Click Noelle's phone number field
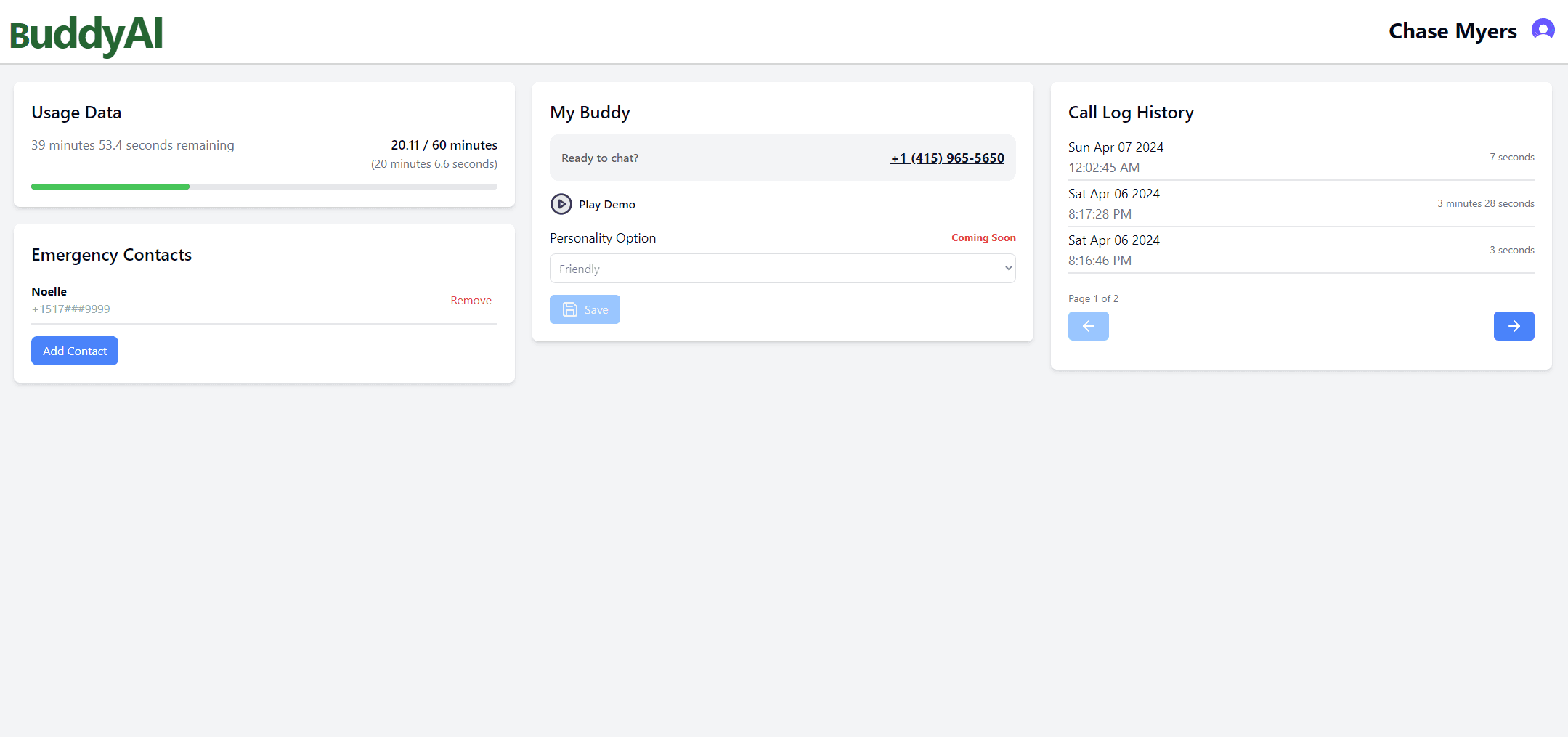Viewport: 1568px width, 737px height. [70, 309]
